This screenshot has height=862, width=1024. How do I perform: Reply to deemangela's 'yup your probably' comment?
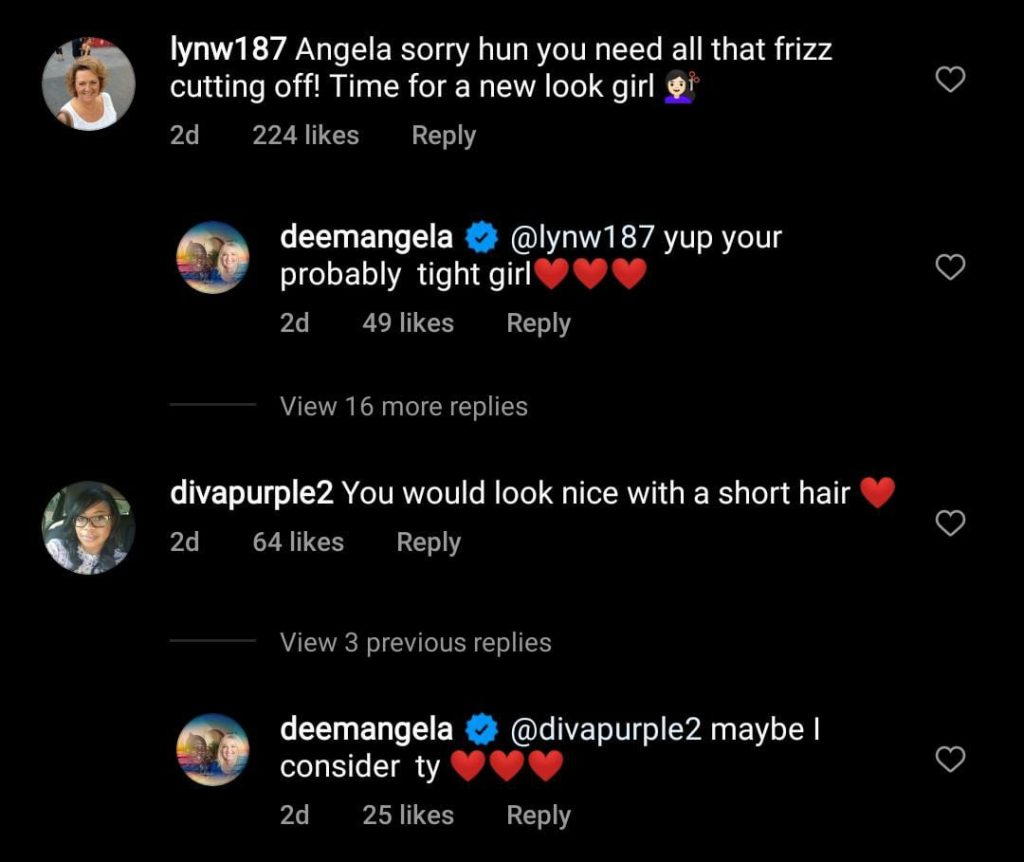[538, 323]
